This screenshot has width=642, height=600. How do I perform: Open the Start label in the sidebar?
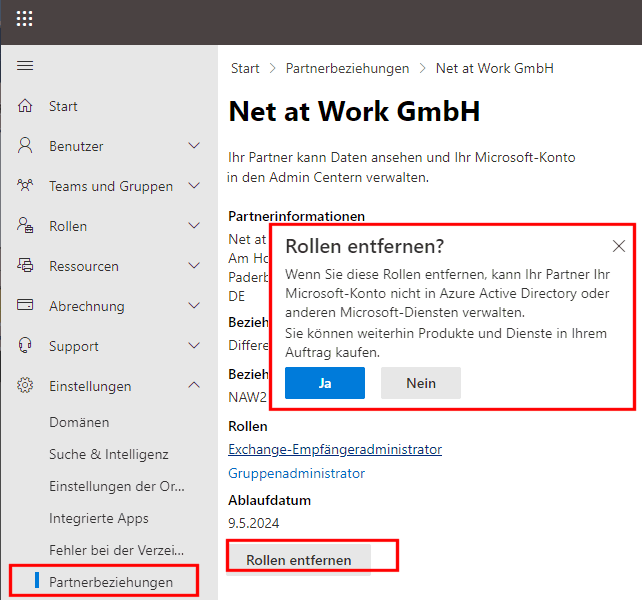(63, 106)
